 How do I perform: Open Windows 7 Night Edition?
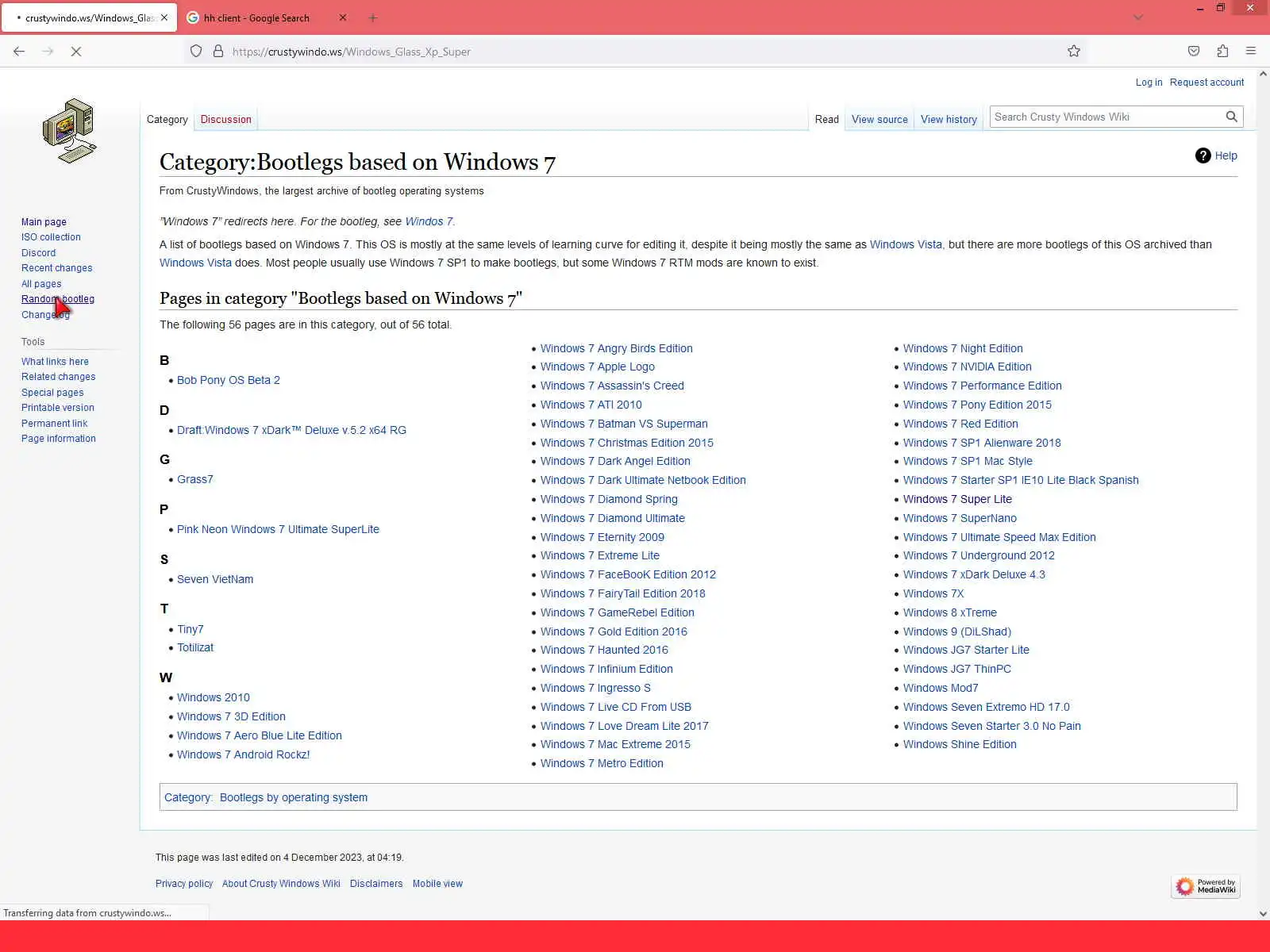pyautogui.click(x=963, y=348)
